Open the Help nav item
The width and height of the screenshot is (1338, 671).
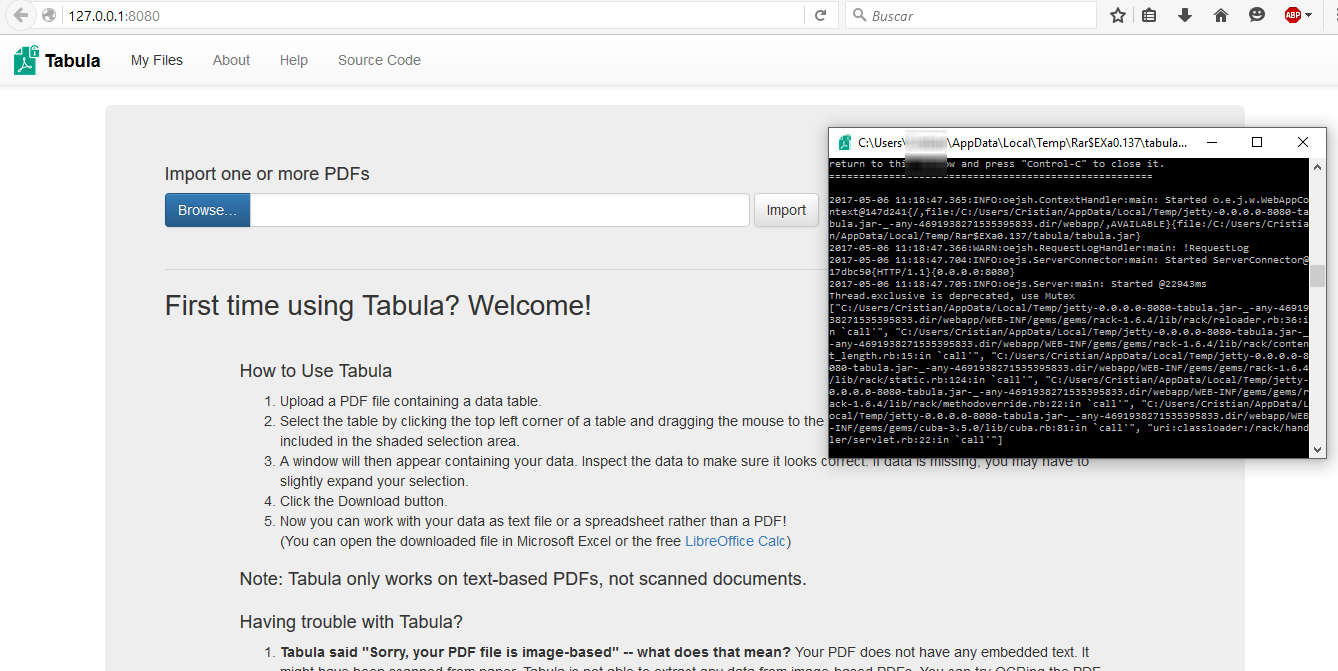[294, 60]
